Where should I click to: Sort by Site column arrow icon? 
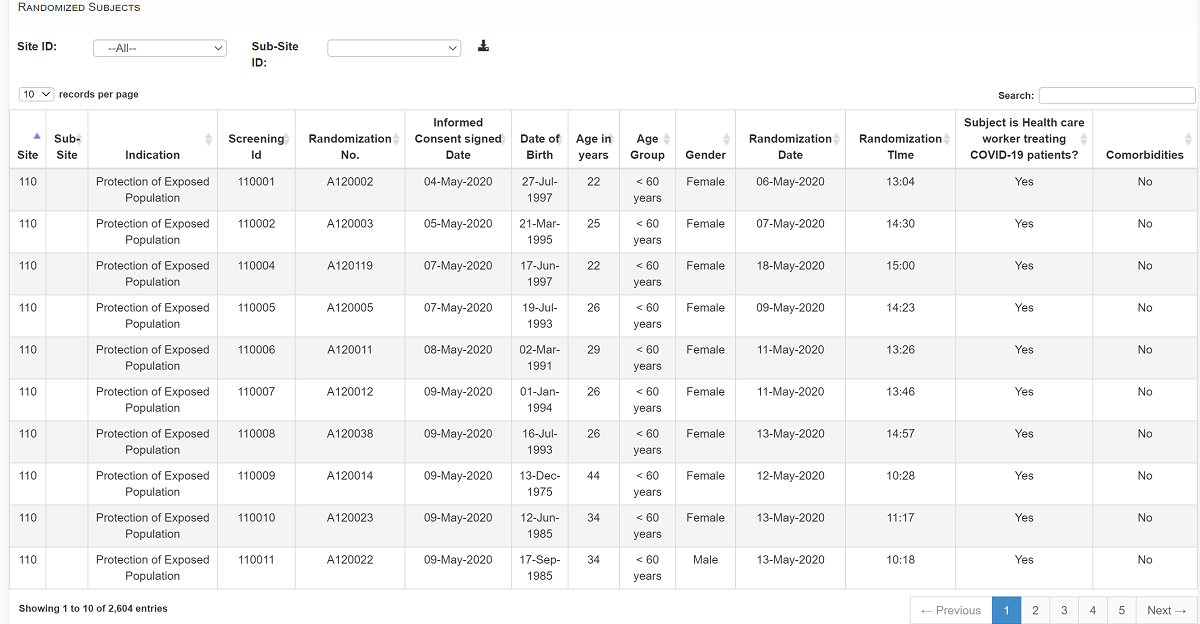(x=36, y=136)
